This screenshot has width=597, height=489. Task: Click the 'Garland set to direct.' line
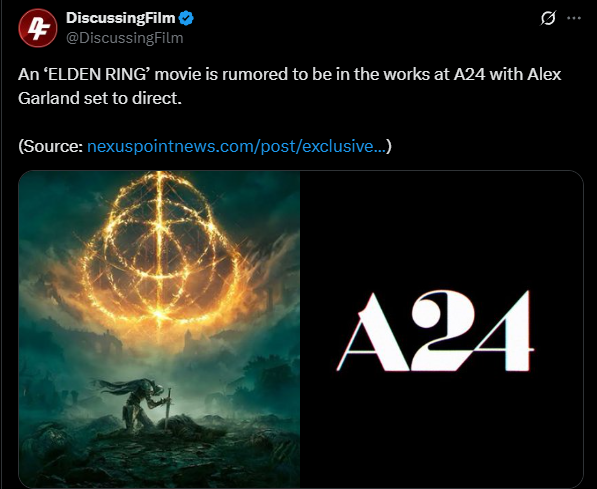tap(100, 98)
